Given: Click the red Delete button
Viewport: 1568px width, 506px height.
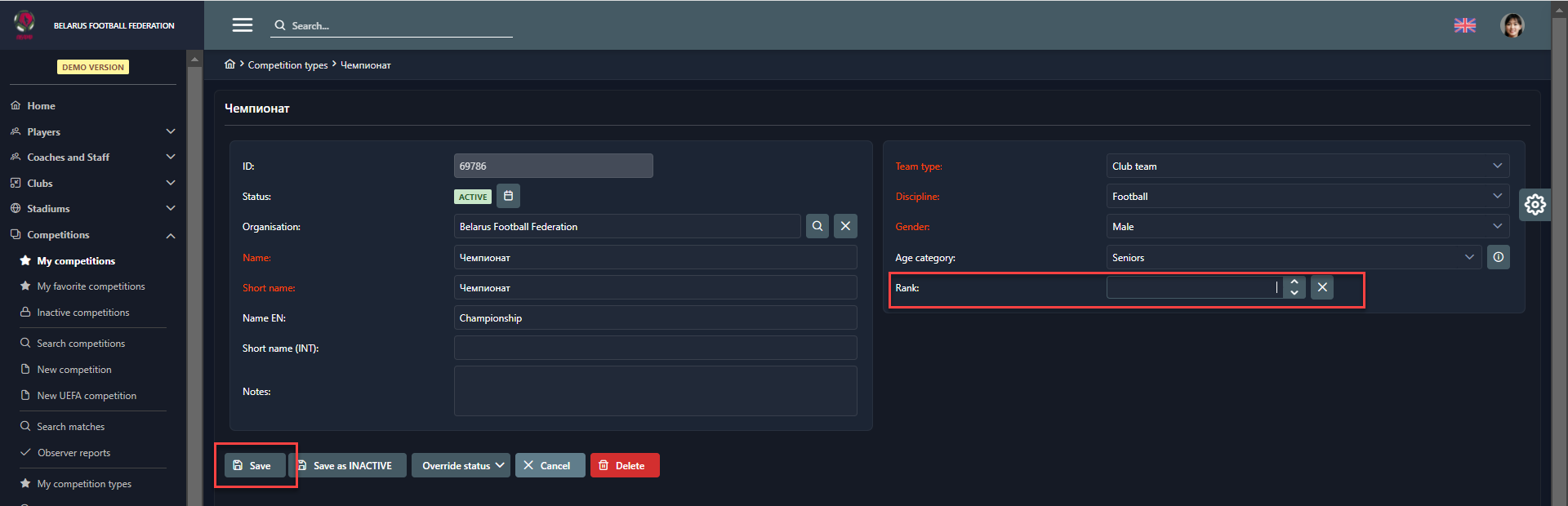Looking at the screenshot, I should click(x=624, y=465).
